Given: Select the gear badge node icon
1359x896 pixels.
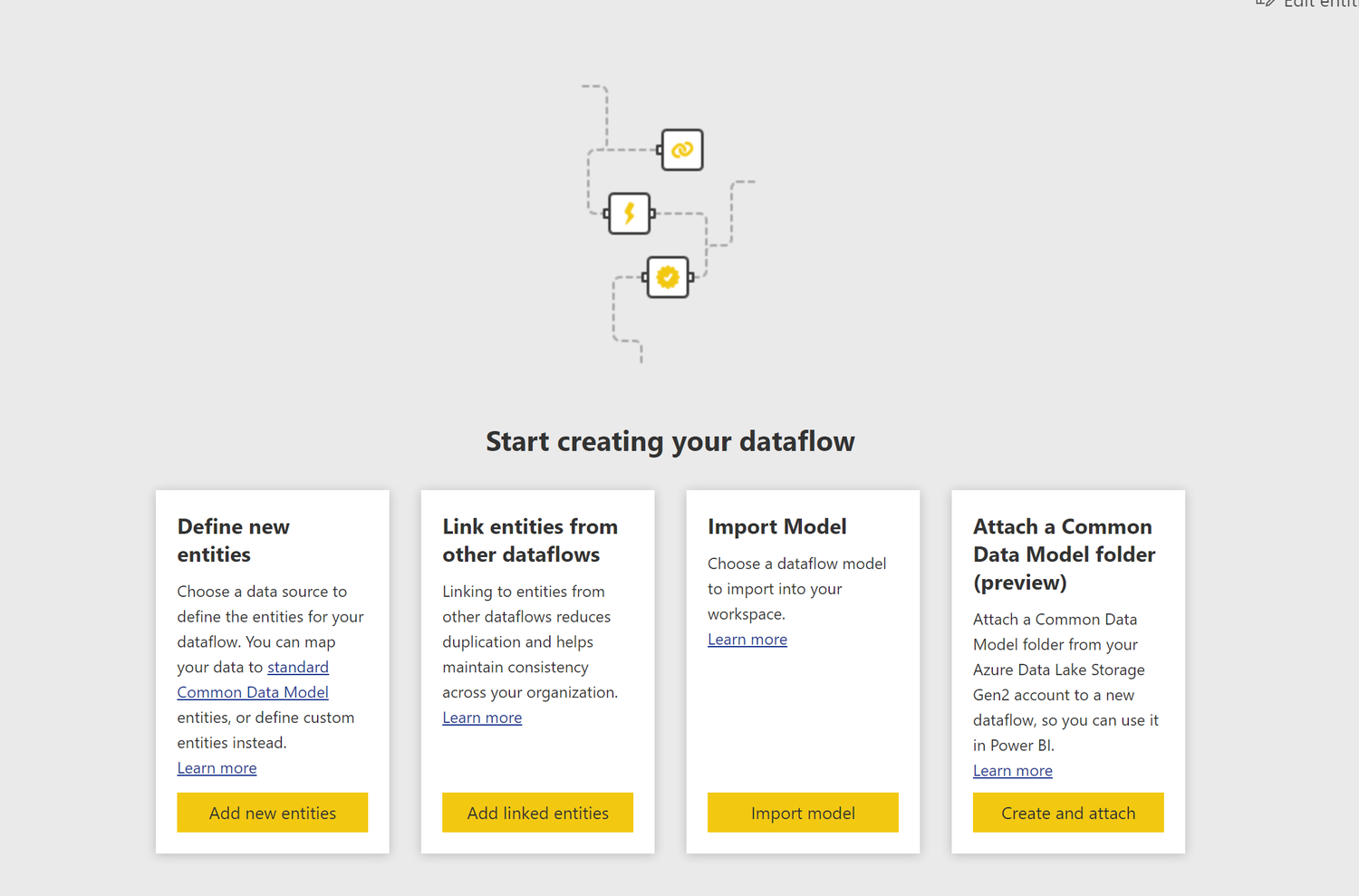Looking at the screenshot, I should 667,276.
